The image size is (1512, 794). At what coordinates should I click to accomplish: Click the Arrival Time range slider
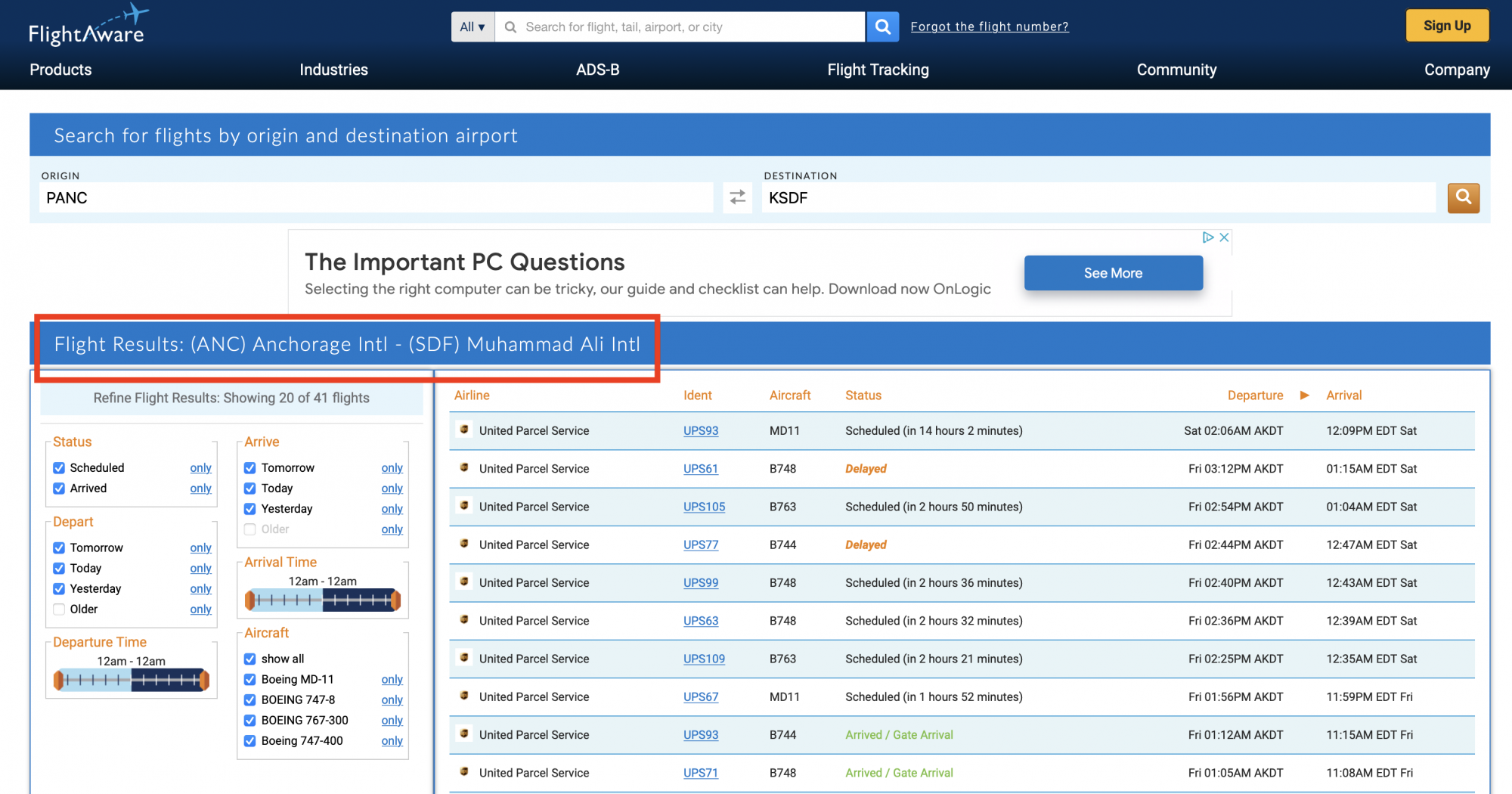pyautogui.click(x=323, y=600)
